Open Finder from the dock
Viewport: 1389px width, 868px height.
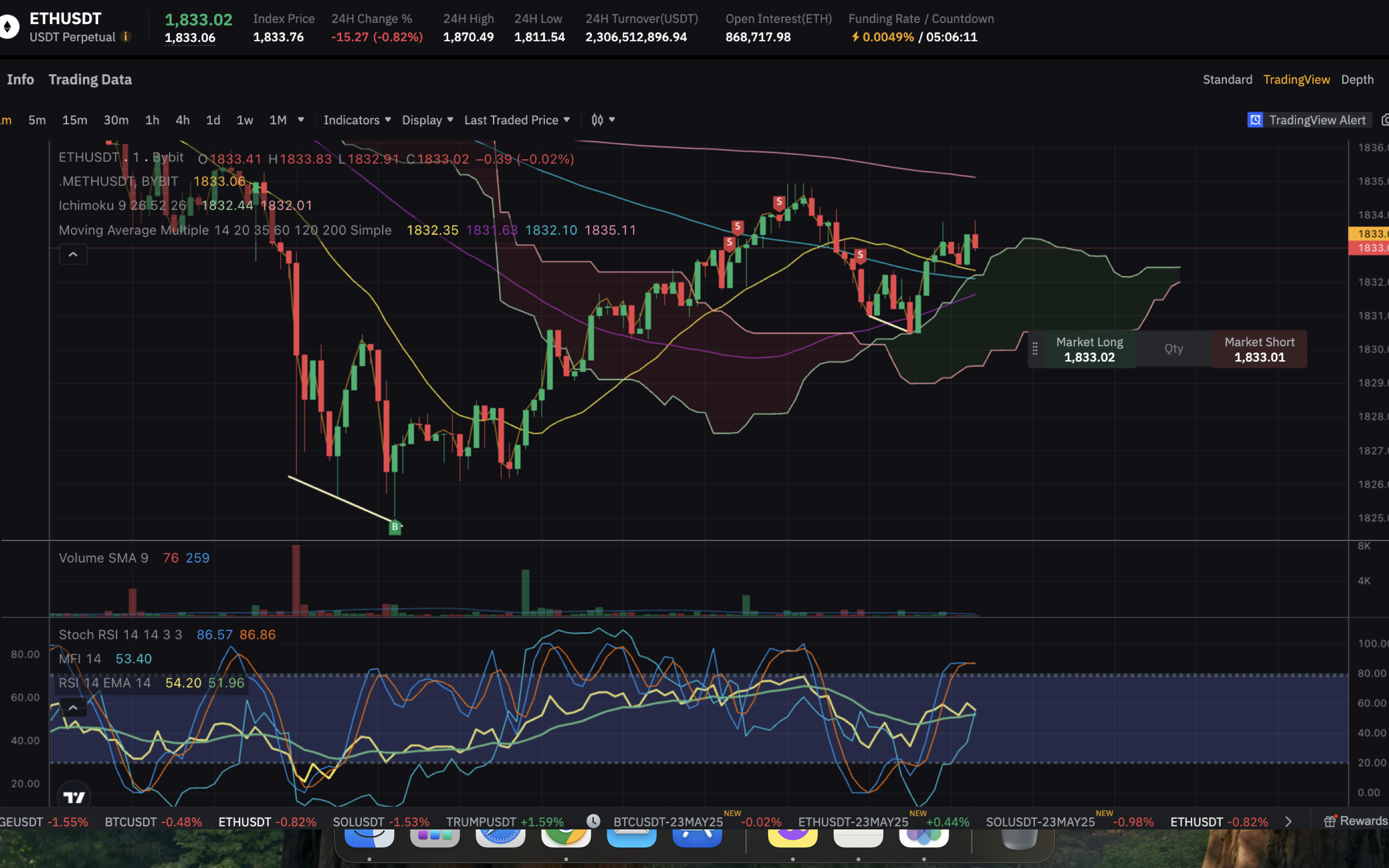pyautogui.click(x=369, y=838)
